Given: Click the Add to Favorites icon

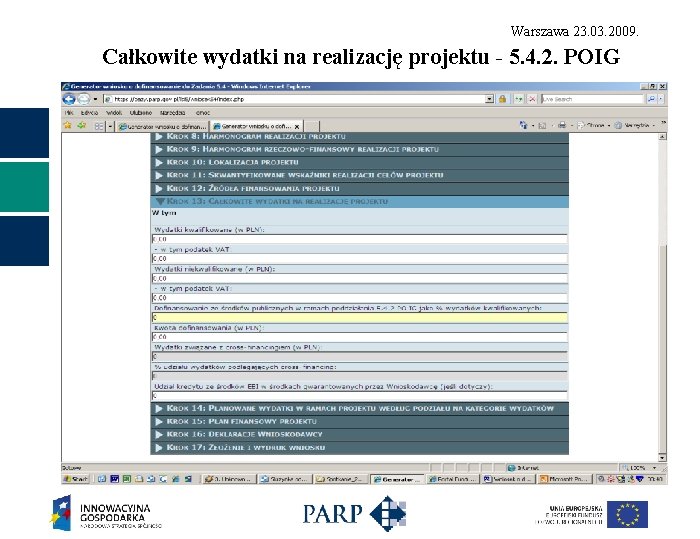Looking at the screenshot, I should click(x=81, y=125).
